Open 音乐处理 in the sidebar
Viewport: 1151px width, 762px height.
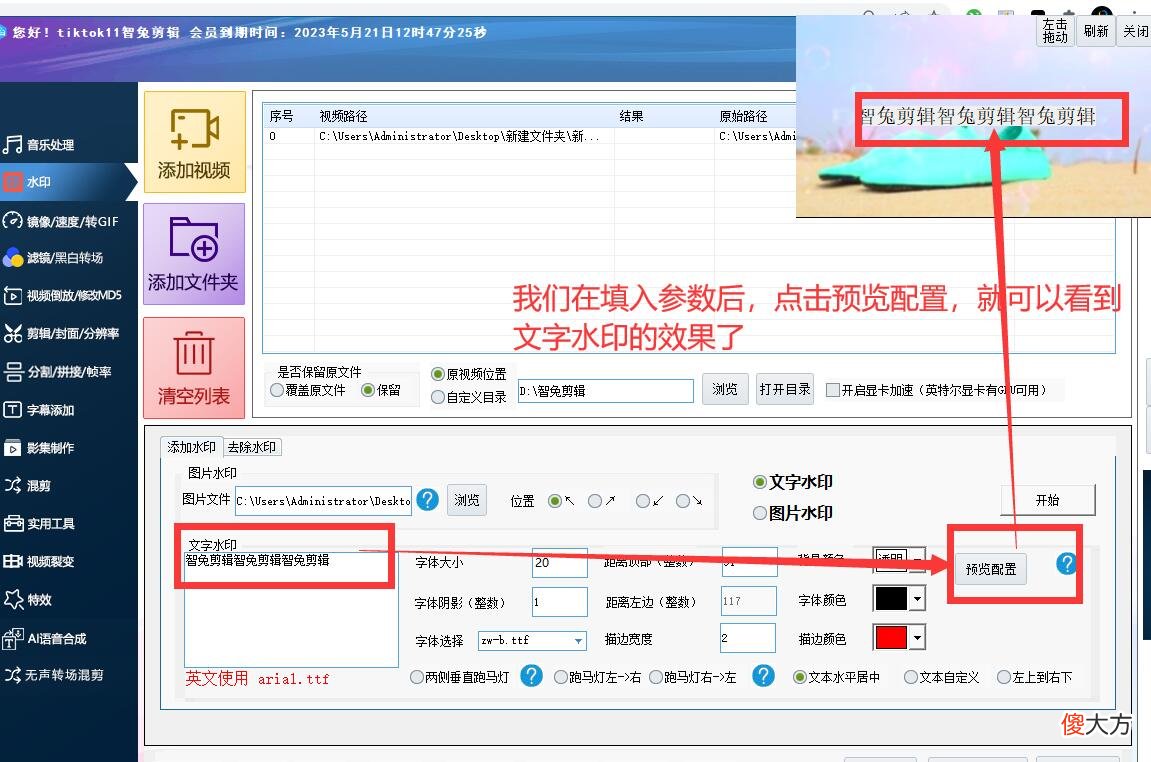pos(38,145)
